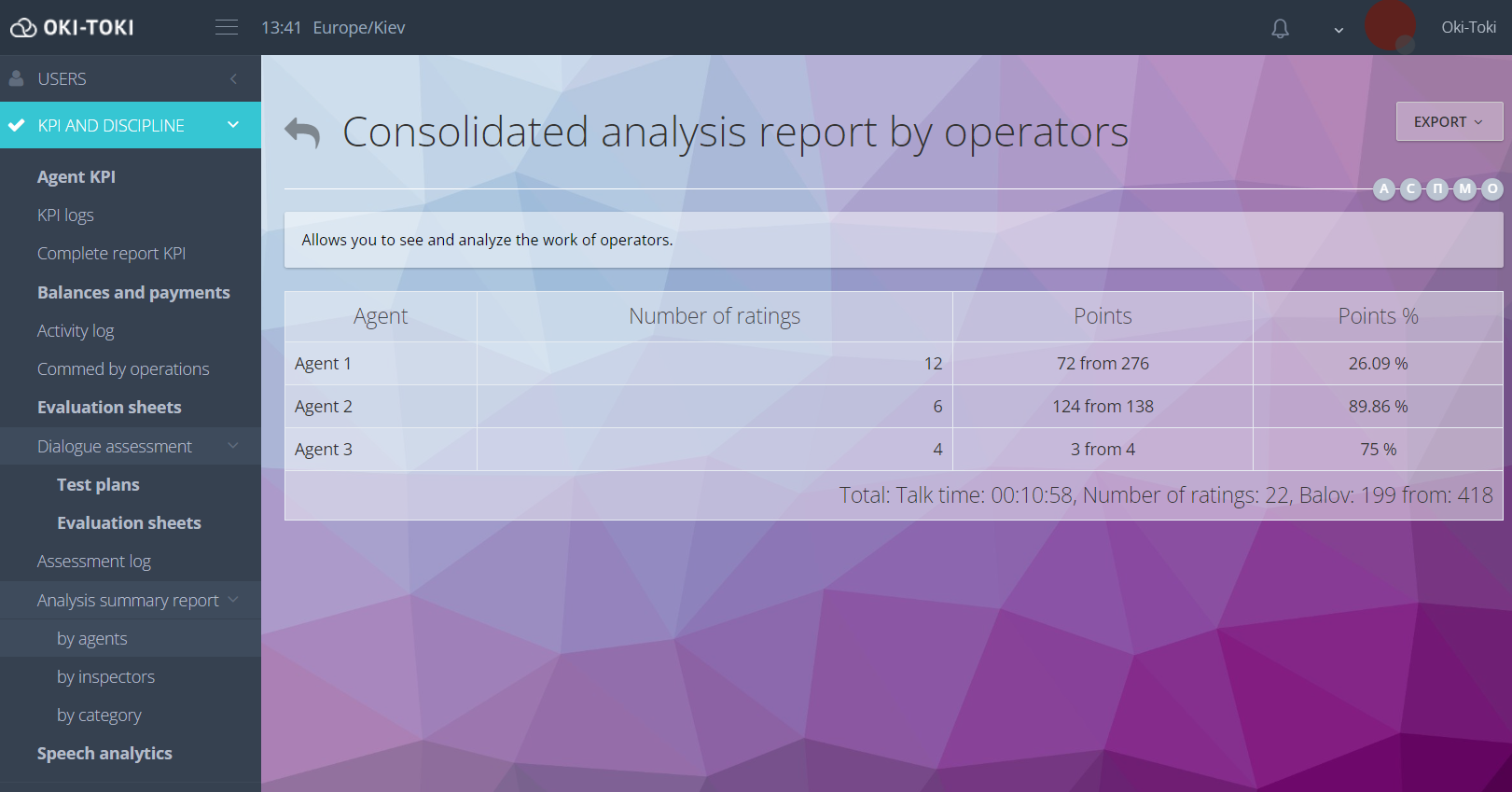
Task: Click the round 'O' badge icon
Action: pos(1492,189)
